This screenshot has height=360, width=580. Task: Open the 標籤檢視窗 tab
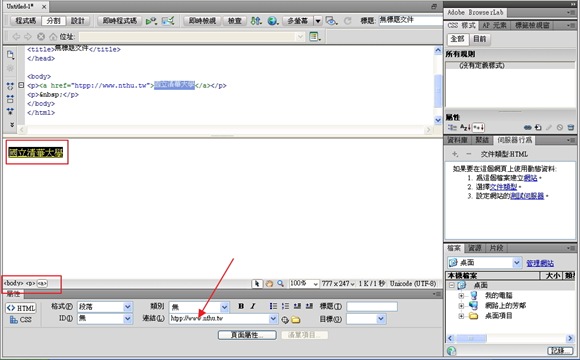(x=532, y=26)
